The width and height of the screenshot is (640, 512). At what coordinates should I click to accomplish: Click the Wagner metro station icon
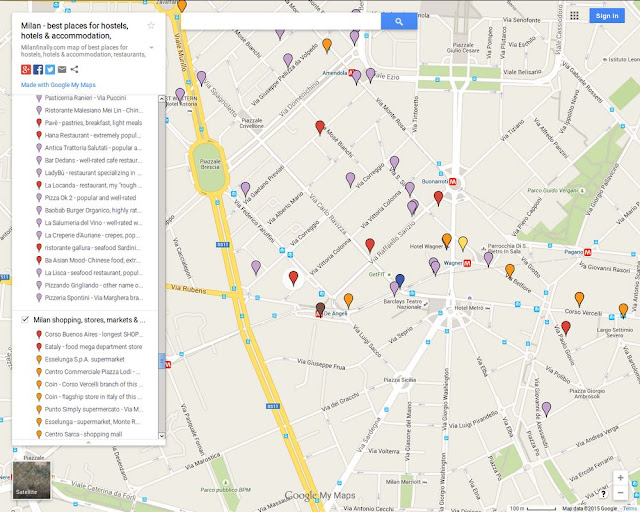[x=467, y=263]
